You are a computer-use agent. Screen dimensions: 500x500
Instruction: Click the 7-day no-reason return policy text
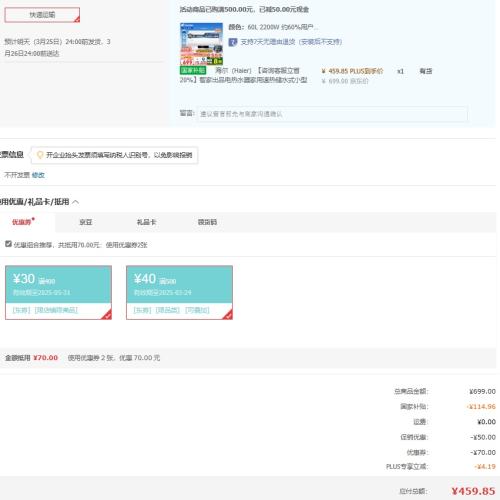click(291, 42)
